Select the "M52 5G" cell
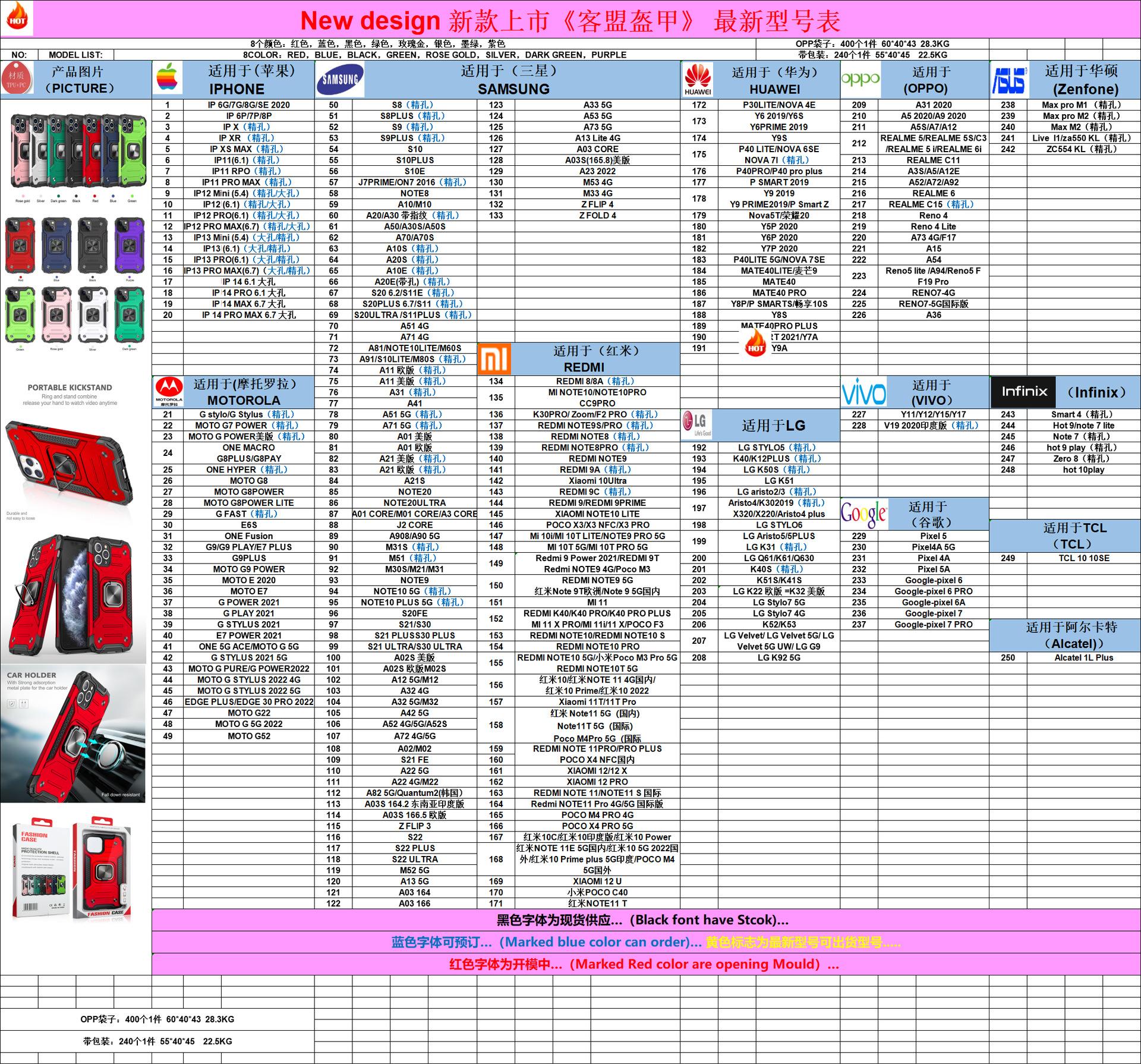 click(415, 870)
